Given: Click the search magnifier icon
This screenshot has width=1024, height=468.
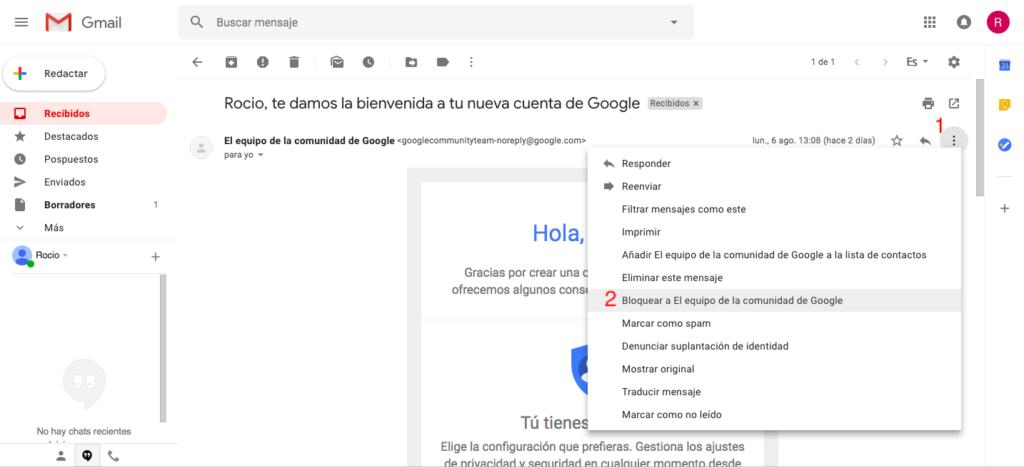Looking at the screenshot, I should click(x=197, y=22).
